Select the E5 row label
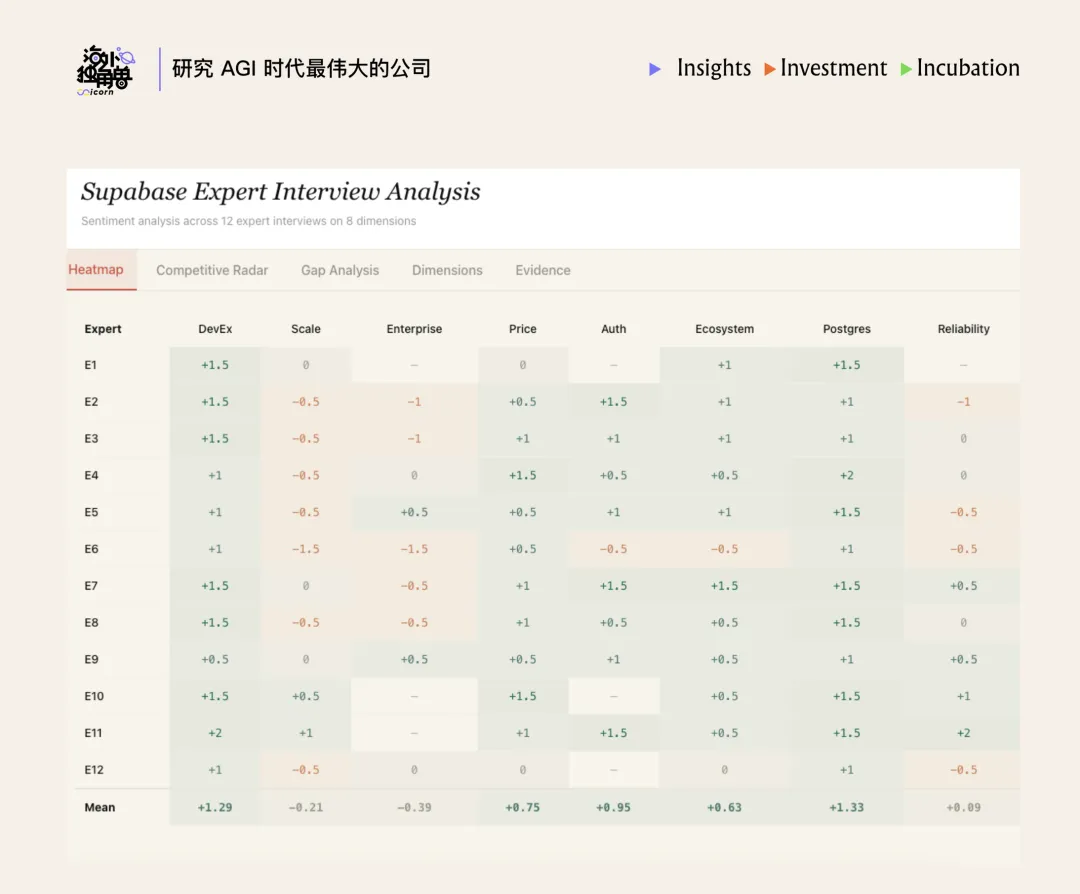 [91, 512]
